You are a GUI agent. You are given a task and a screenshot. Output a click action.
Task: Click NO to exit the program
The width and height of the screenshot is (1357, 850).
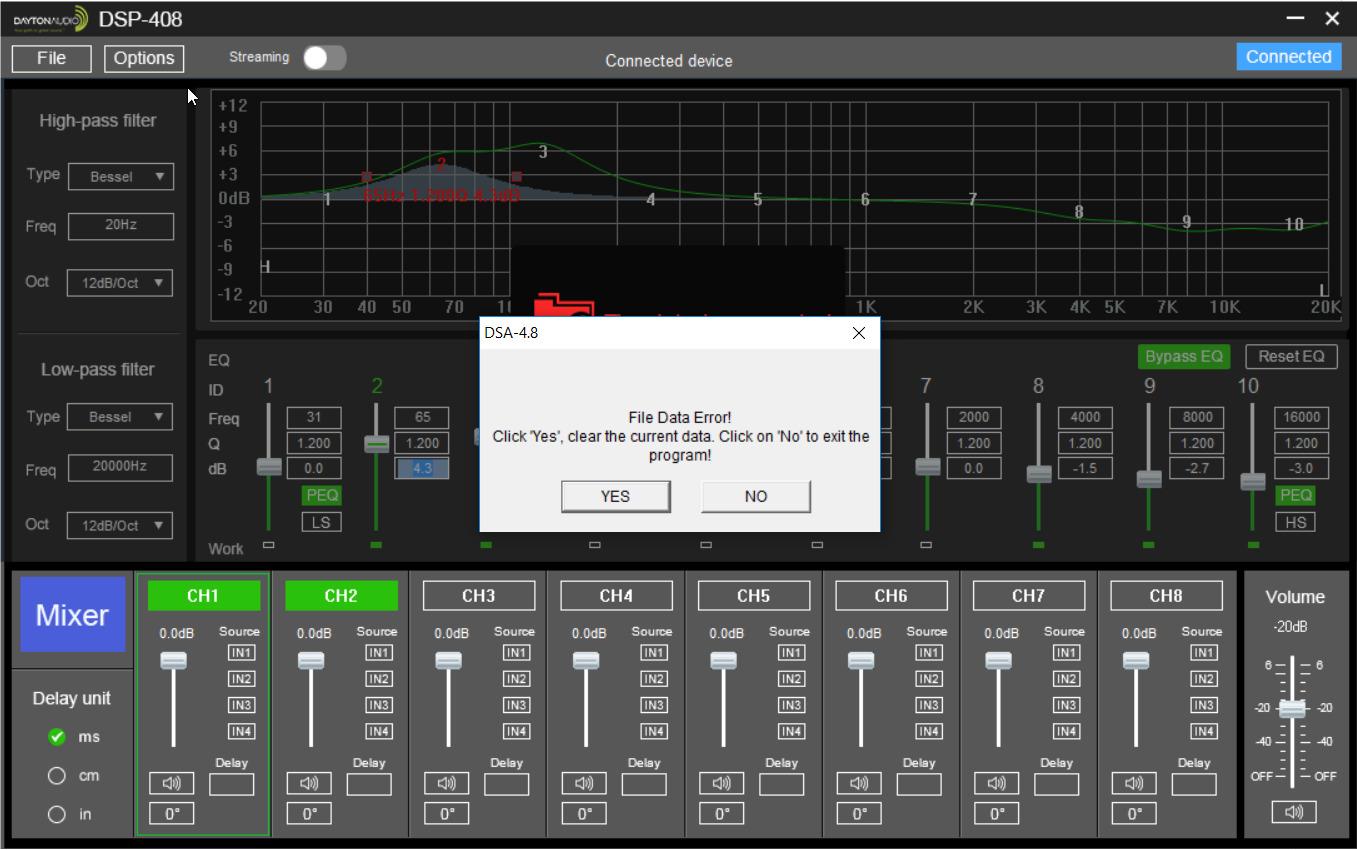click(x=756, y=496)
